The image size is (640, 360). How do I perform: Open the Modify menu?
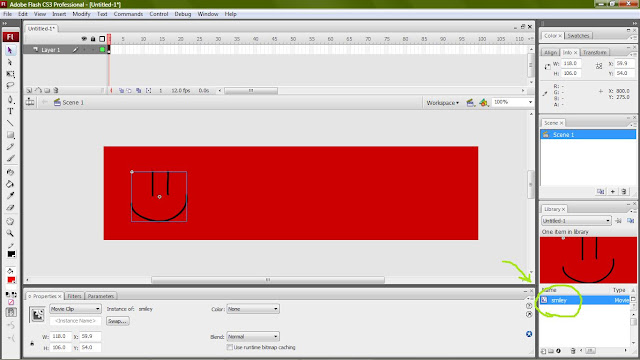(81, 14)
